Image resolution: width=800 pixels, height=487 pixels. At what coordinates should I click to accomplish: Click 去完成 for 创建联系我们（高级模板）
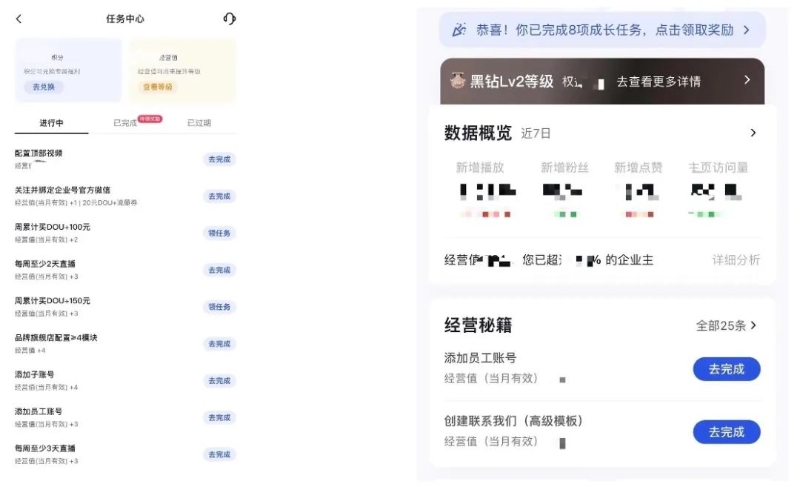click(726, 432)
